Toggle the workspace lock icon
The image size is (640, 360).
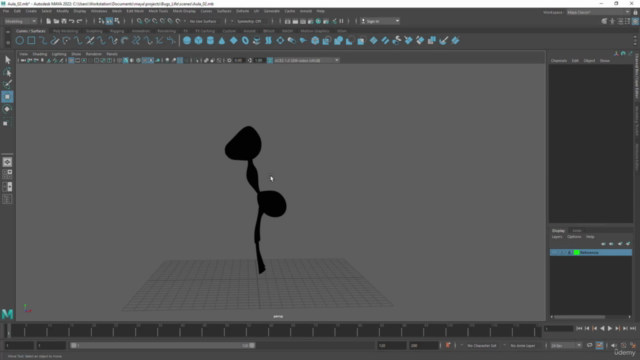point(636,12)
